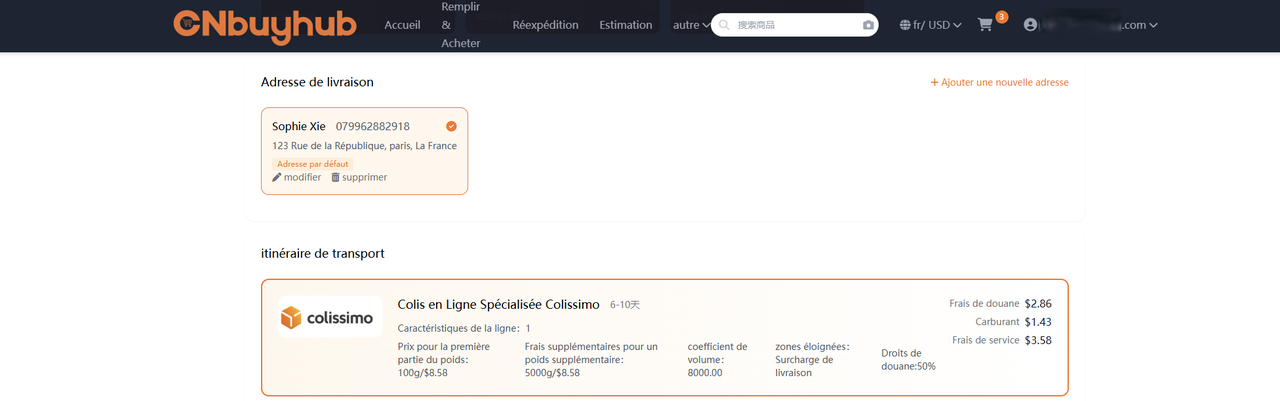Select the Sophie Xie address card

pyautogui.click(x=364, y=151)
